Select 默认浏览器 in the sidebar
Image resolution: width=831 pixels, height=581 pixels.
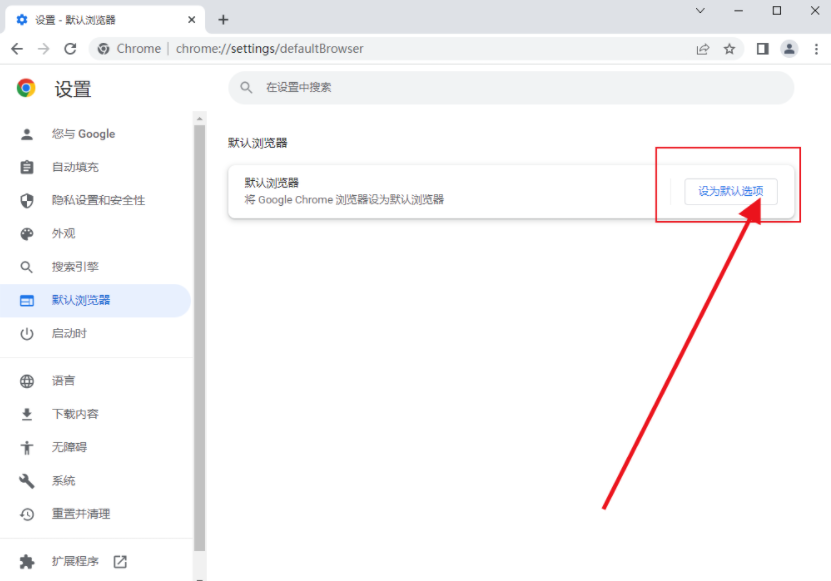[x=95, y=301]
